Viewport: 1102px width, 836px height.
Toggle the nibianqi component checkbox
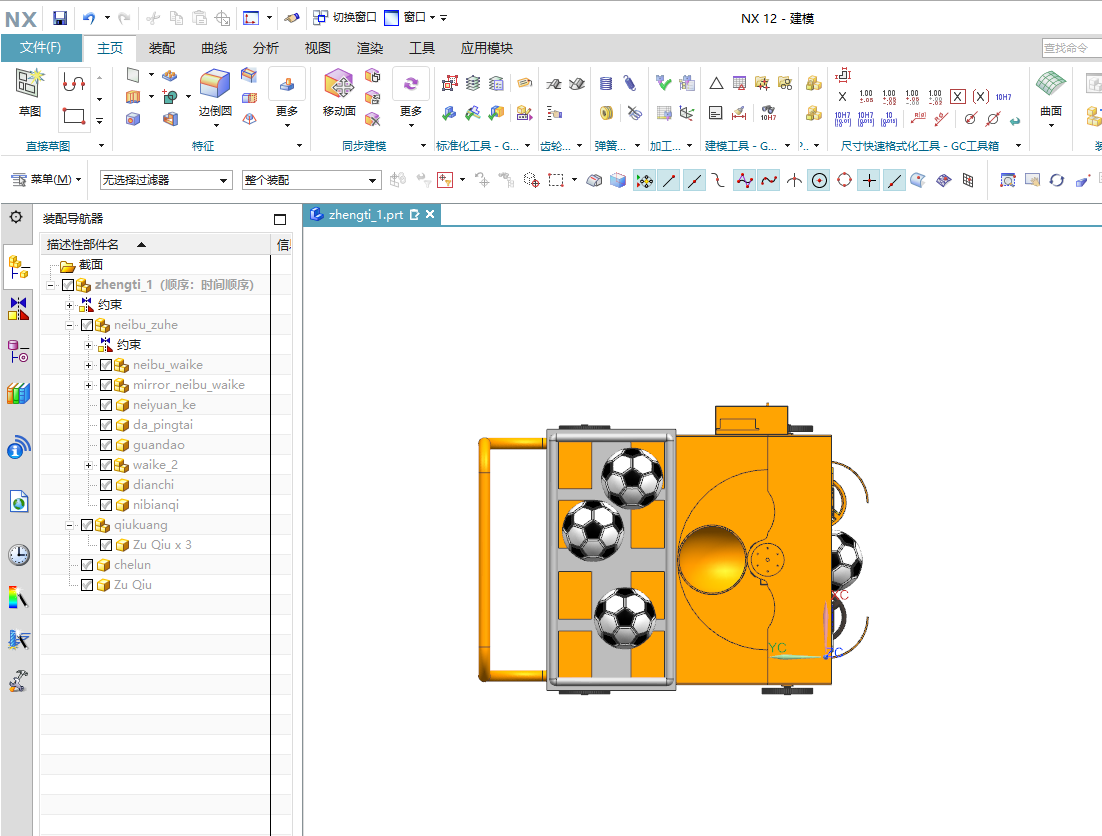pyautogui.click(x=106, y=505)
